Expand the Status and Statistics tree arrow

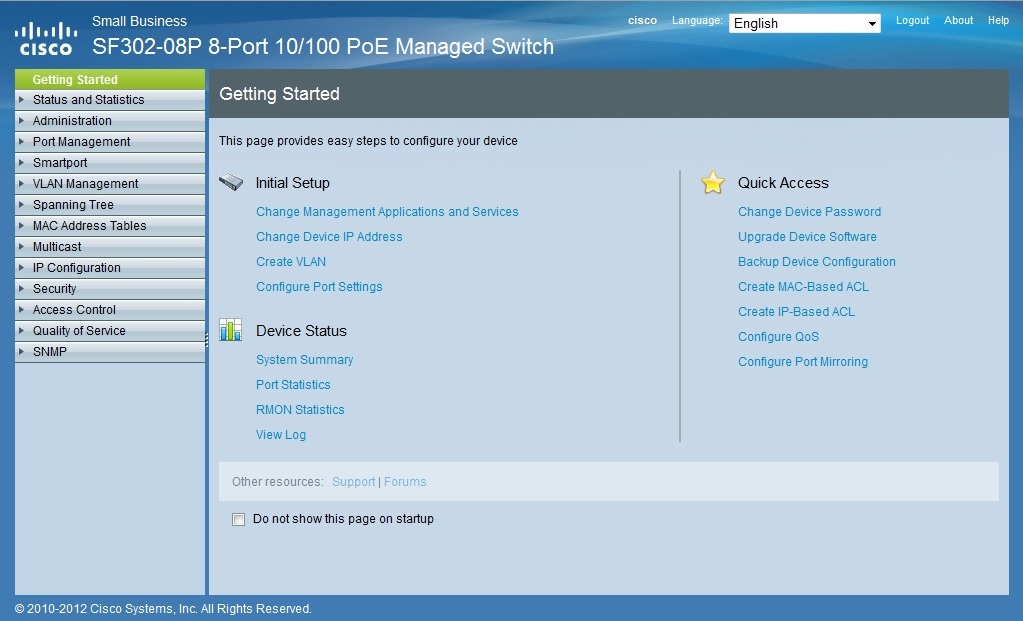(21, 100)
